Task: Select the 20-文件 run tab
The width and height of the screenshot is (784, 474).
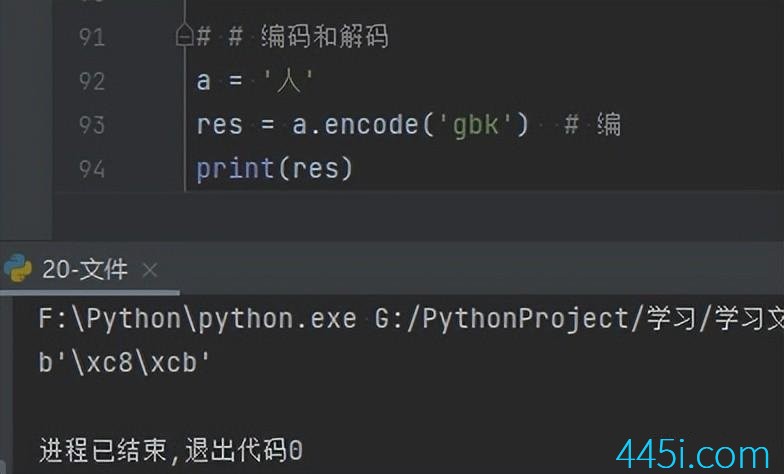Action: (x=85, y=269)
